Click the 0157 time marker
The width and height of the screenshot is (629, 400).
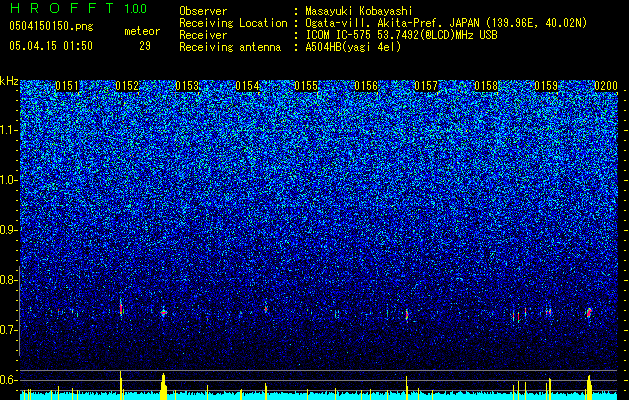tap(426, 86)
